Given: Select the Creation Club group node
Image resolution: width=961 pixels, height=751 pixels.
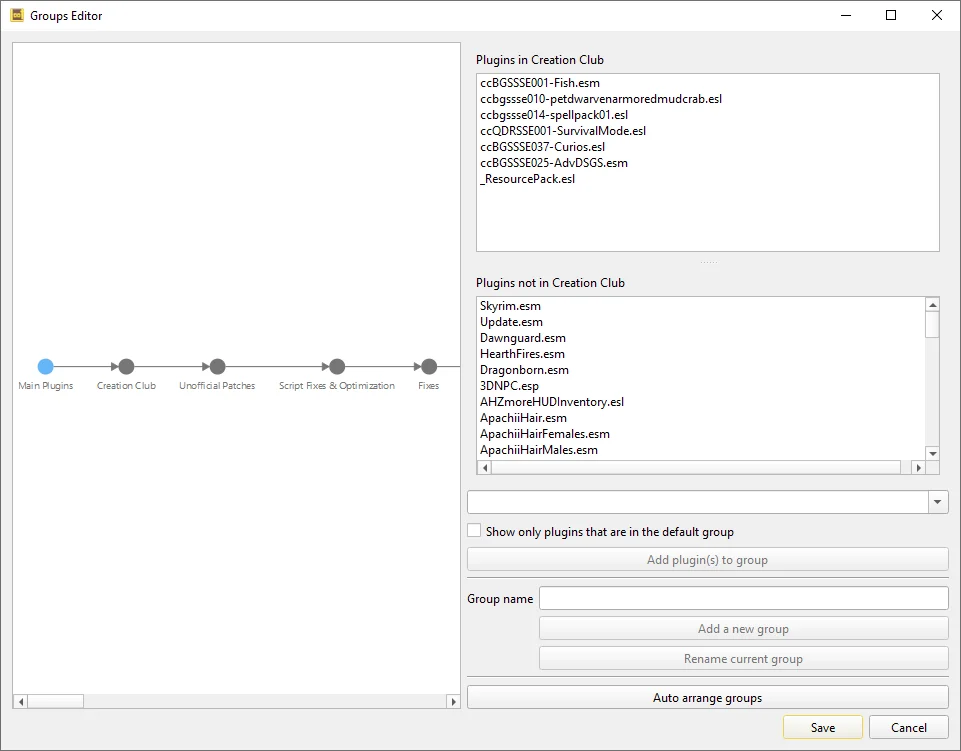Looking at the screenshot, I should 126,367.
